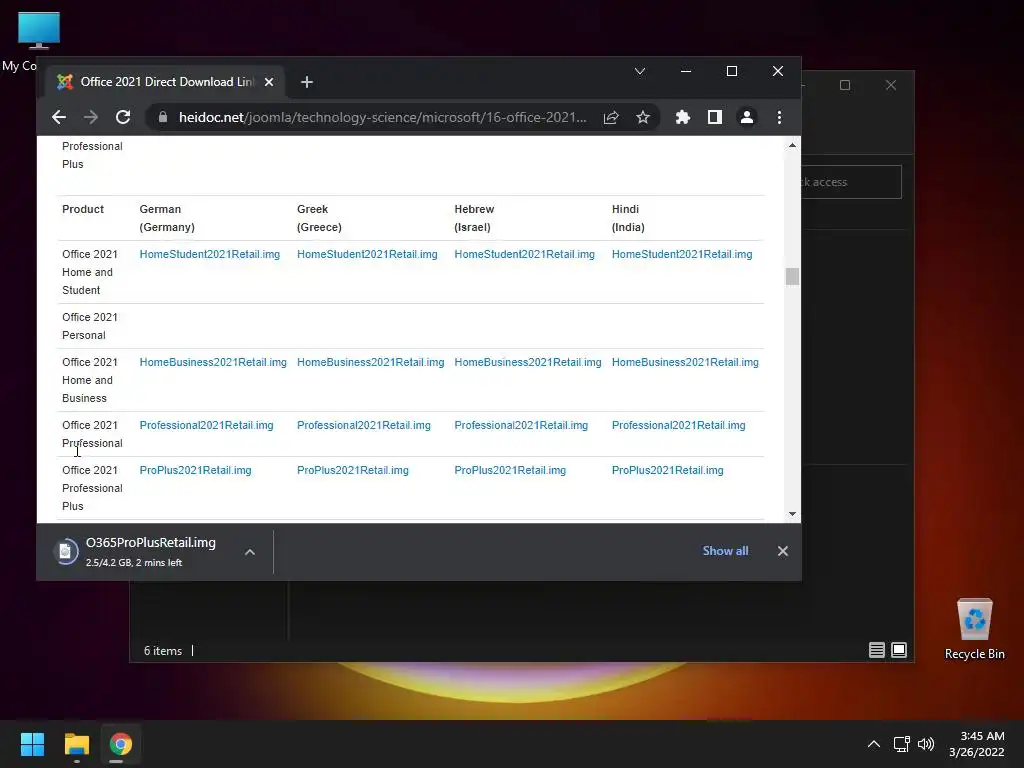Select the Office 2021 Direct Download Links tab
This screenshot has width=1024, height=768.
pyautogui.click(x=165, y=82)
